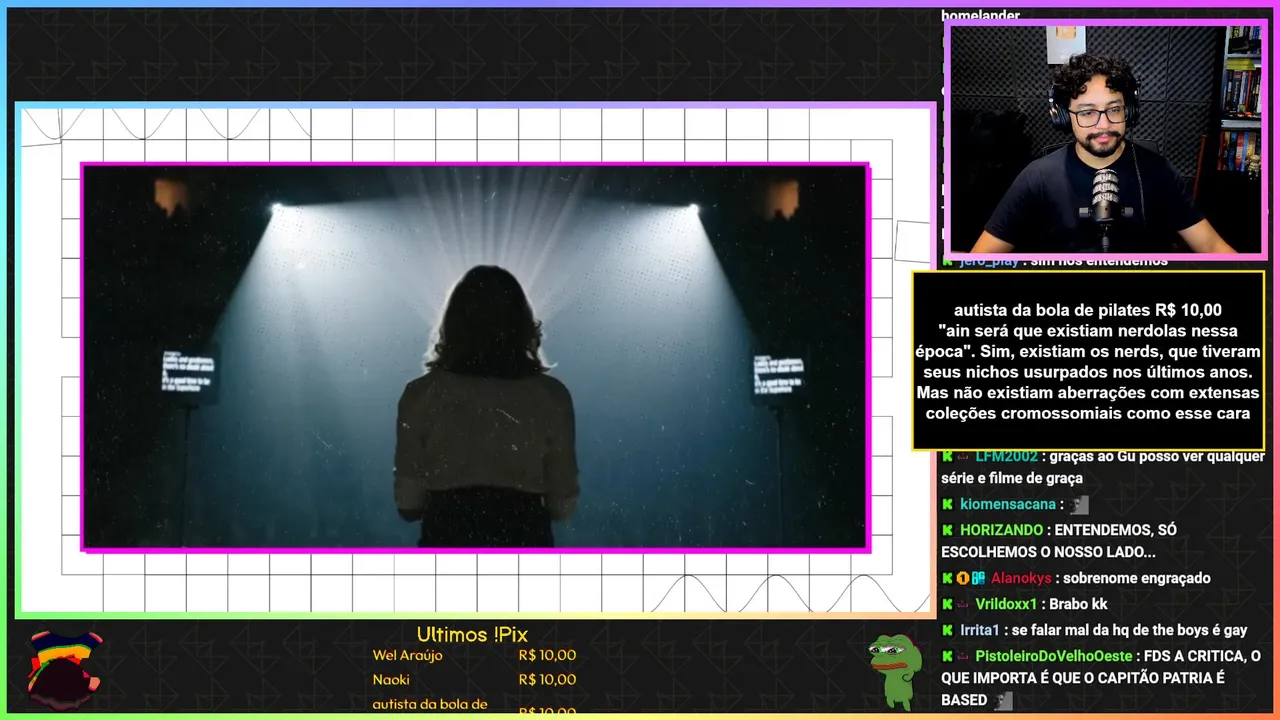Click the Kick badge beside HORIZANDO
This screenshot has height=720, width=1280.
pyautogui.click(x=947, y=530)
